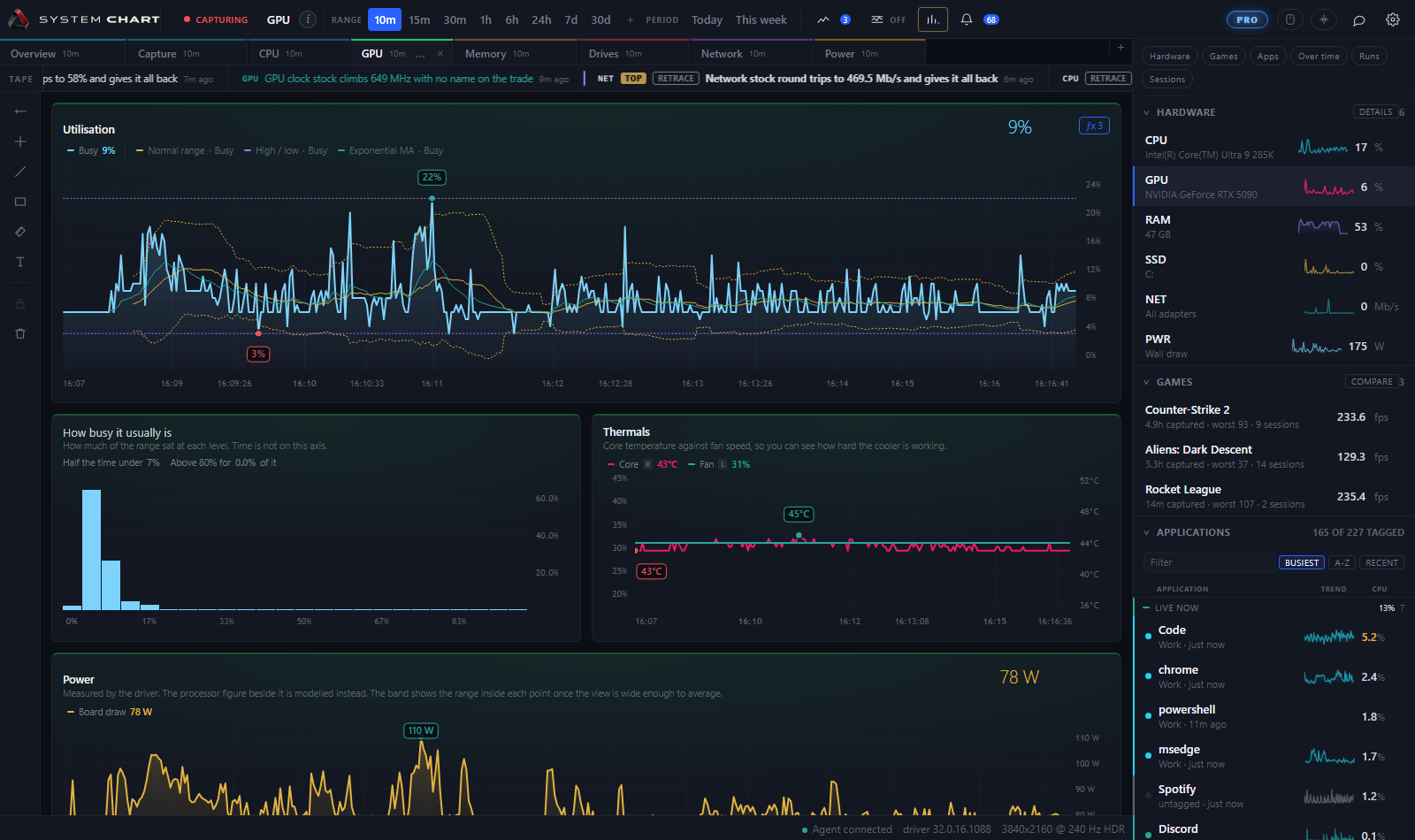This screenshot has width=1415, height=840.
Task: Click the lock drawings icon
Action: point(20,304)
